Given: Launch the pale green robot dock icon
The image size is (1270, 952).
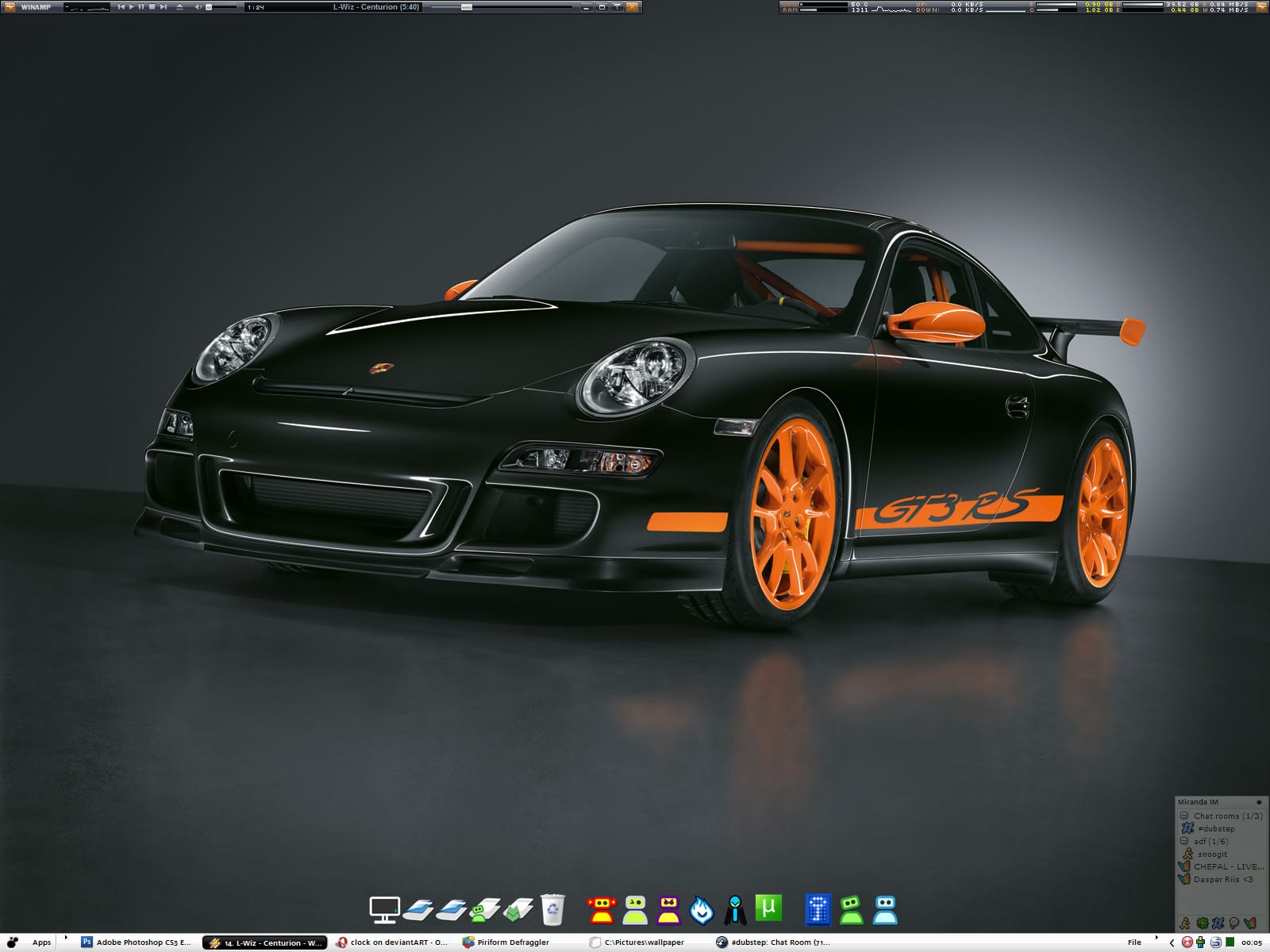Looking at the screenshot, I should tap(635, 910).
